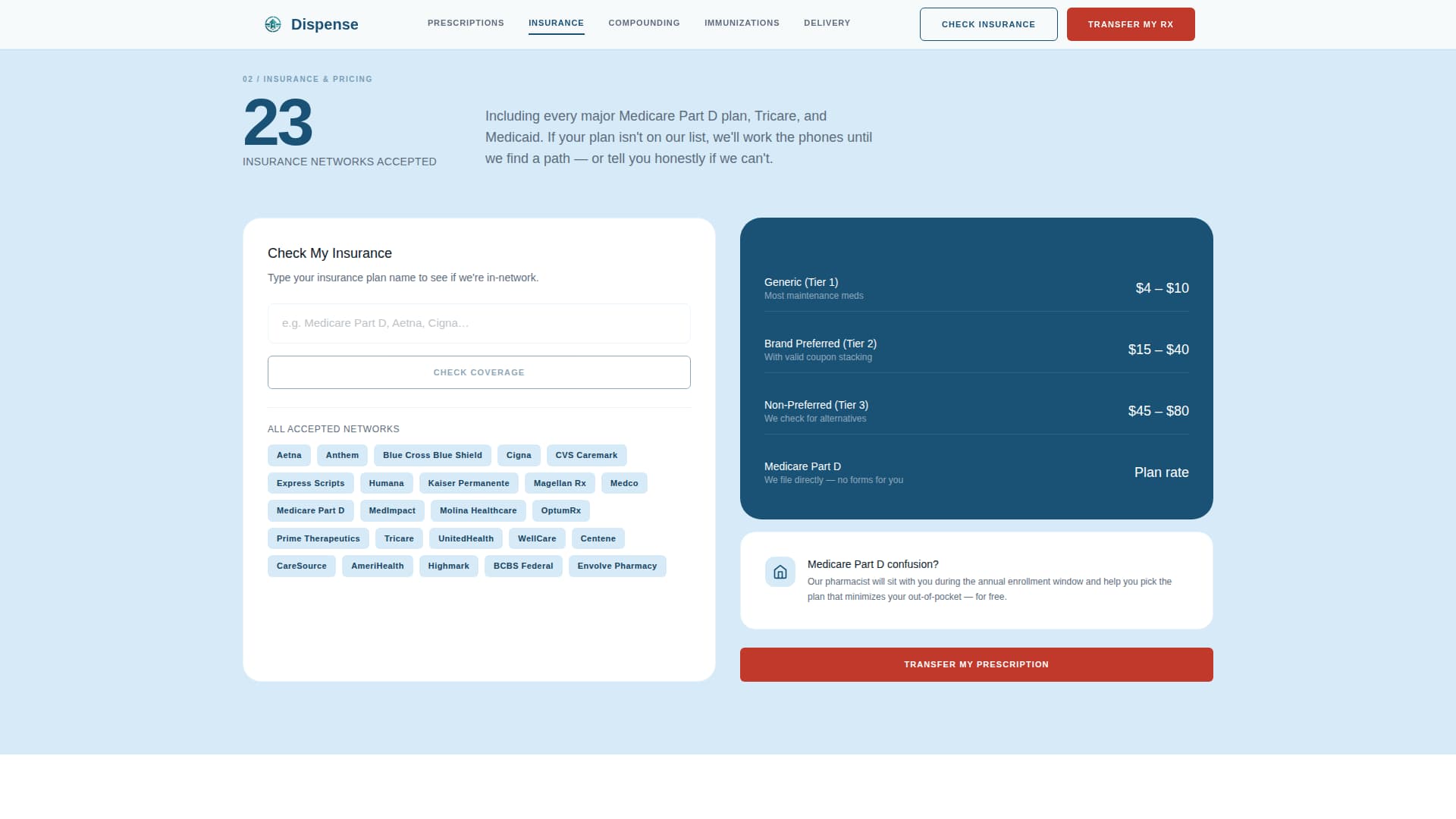Click the Dispense logo icon
This screenshot has width=1456, height=819.
[273, 24]
